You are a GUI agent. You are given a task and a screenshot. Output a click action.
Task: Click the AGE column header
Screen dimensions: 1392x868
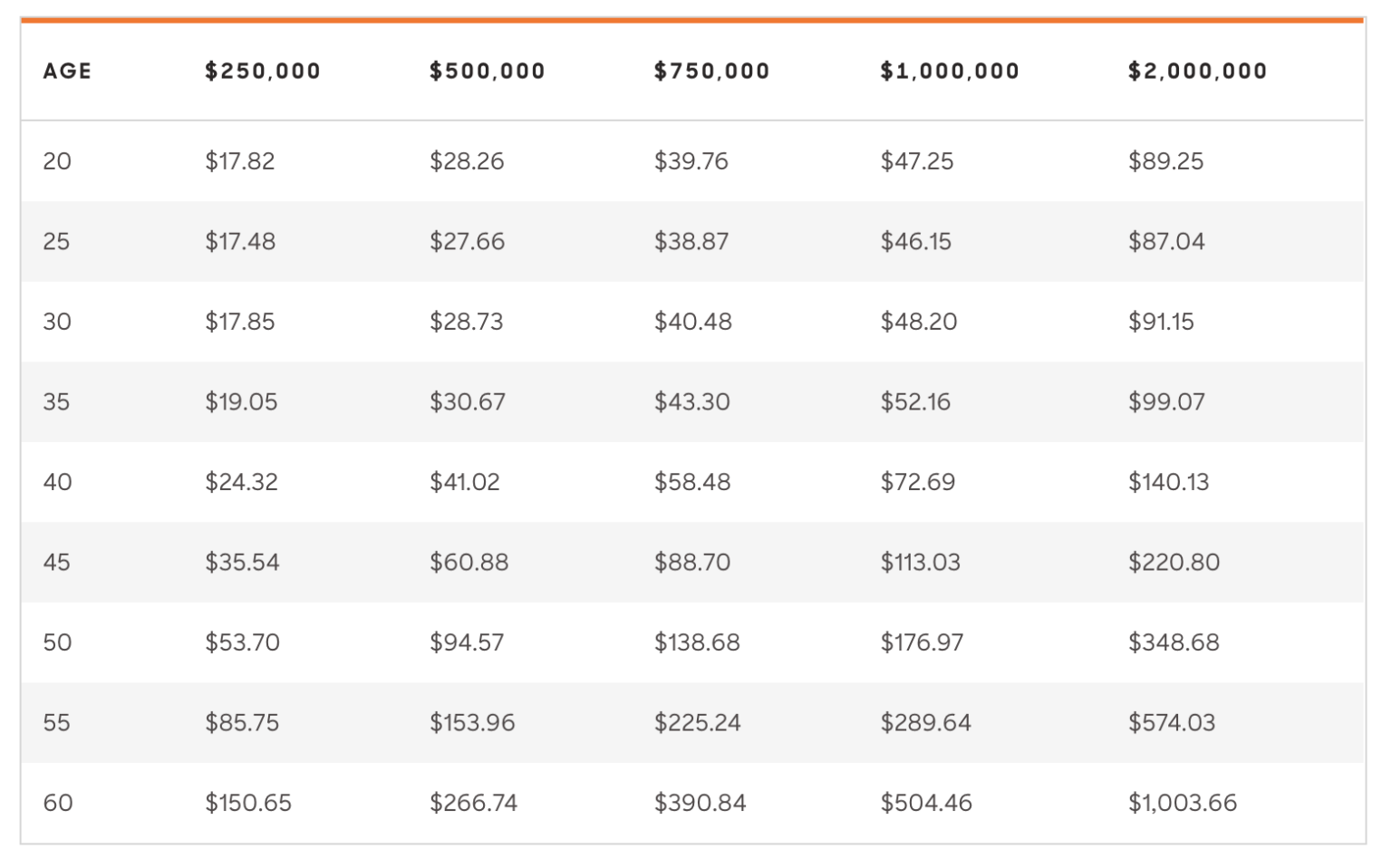point(67,72)
